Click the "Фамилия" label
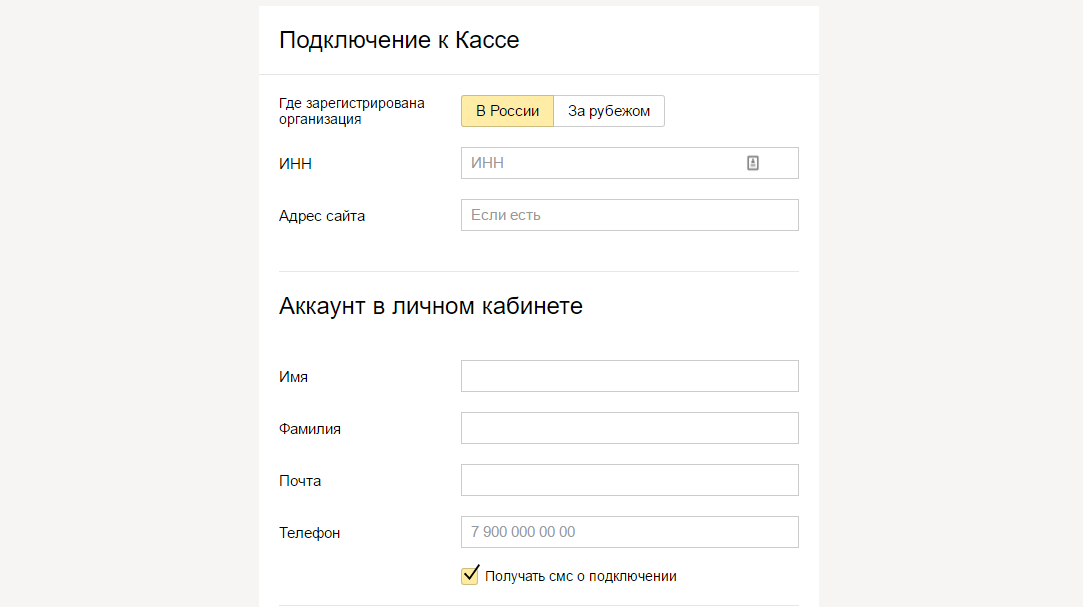This screenshot has width=1083, height=607. tap(310, 429)
